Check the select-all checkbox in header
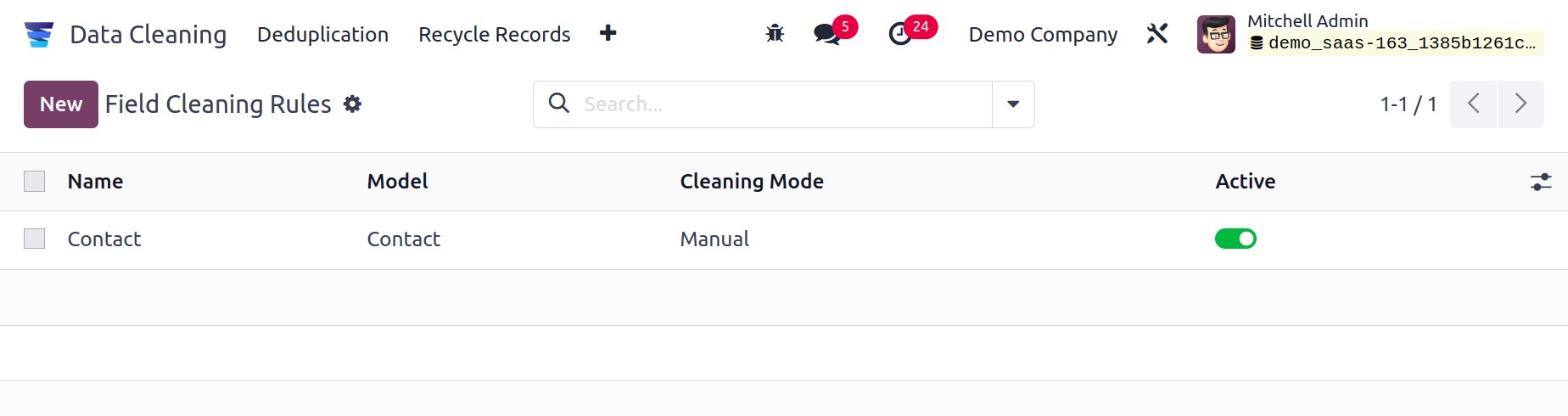Image resolution: width=1568 pixels, height=416 pixels. pyautogui.click(x=34, y=181)
